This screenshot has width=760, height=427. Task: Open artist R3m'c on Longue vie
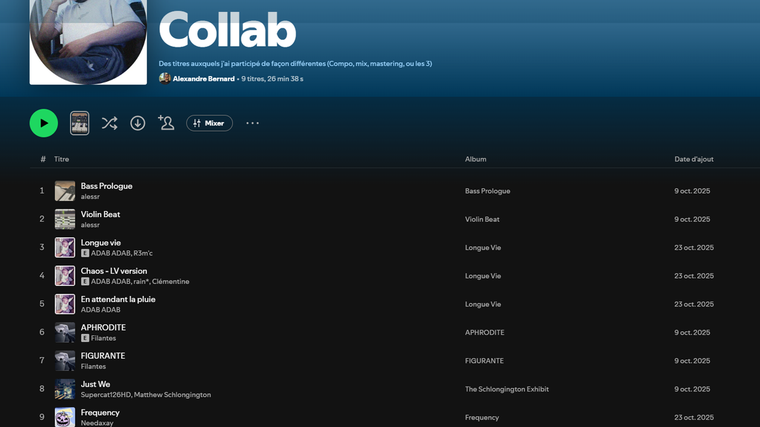click(143, 253)
